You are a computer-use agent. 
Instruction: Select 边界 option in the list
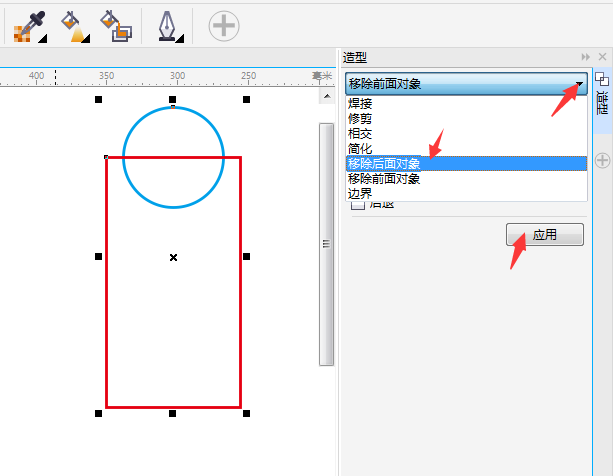point(360,193)
